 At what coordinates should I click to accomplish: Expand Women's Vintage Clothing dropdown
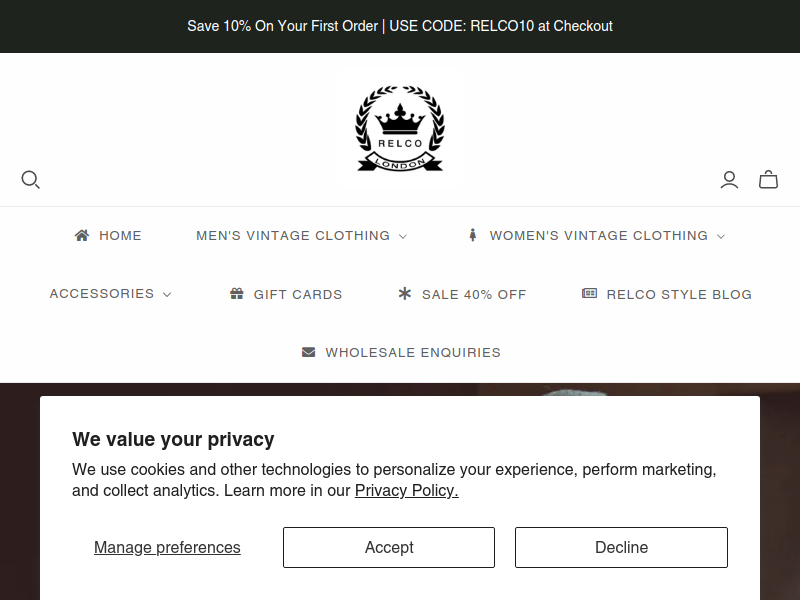coord(608,236)
